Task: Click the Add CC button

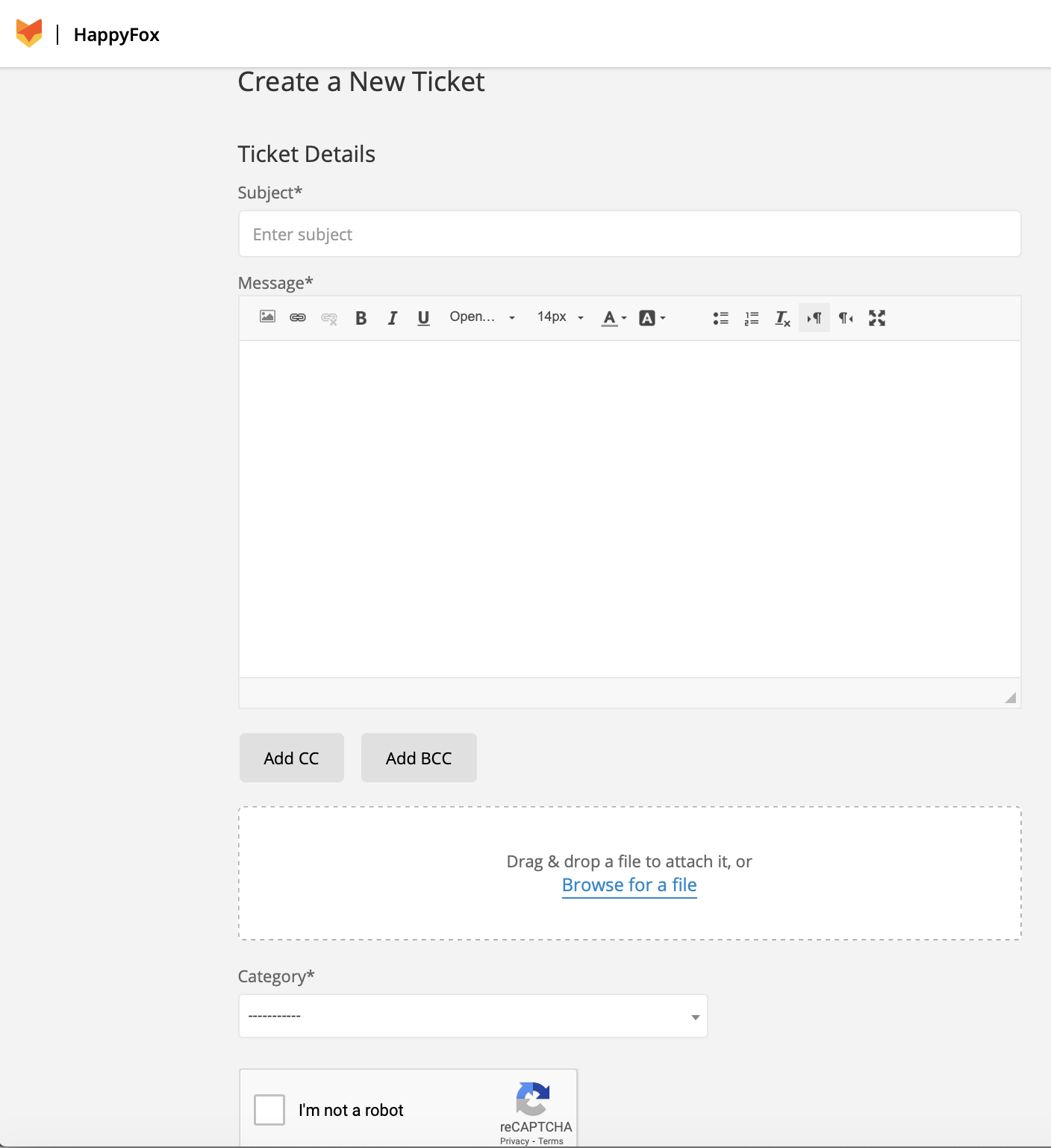Action: 291,758
